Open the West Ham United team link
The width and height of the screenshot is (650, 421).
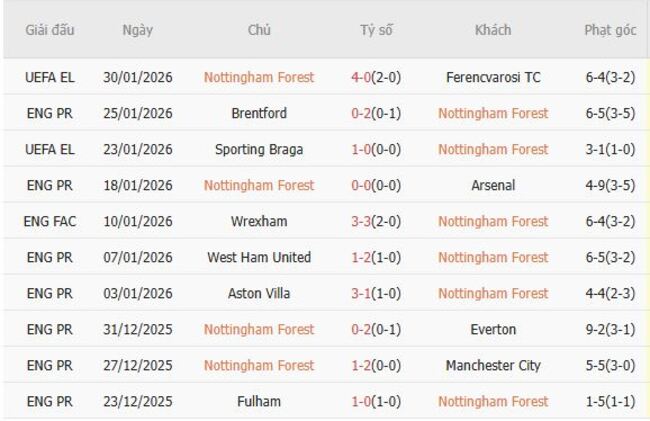[x=259, y=257]
